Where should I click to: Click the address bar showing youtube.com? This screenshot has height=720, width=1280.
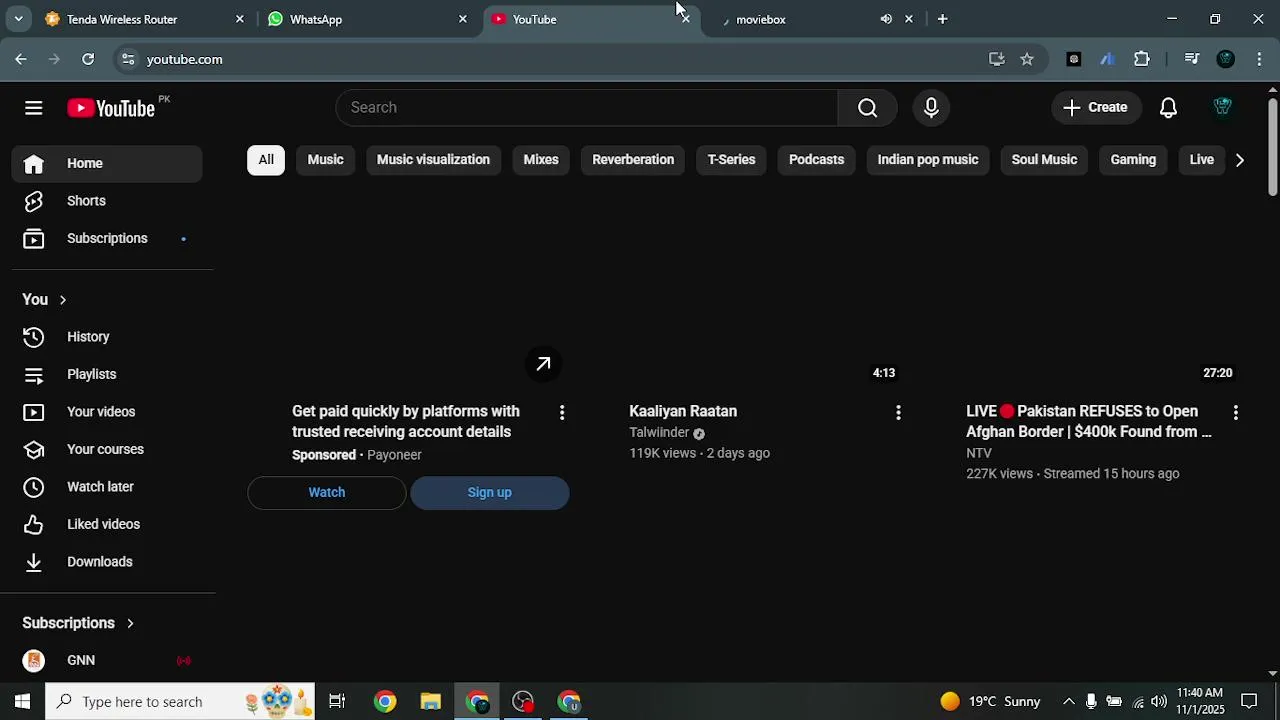560,59
